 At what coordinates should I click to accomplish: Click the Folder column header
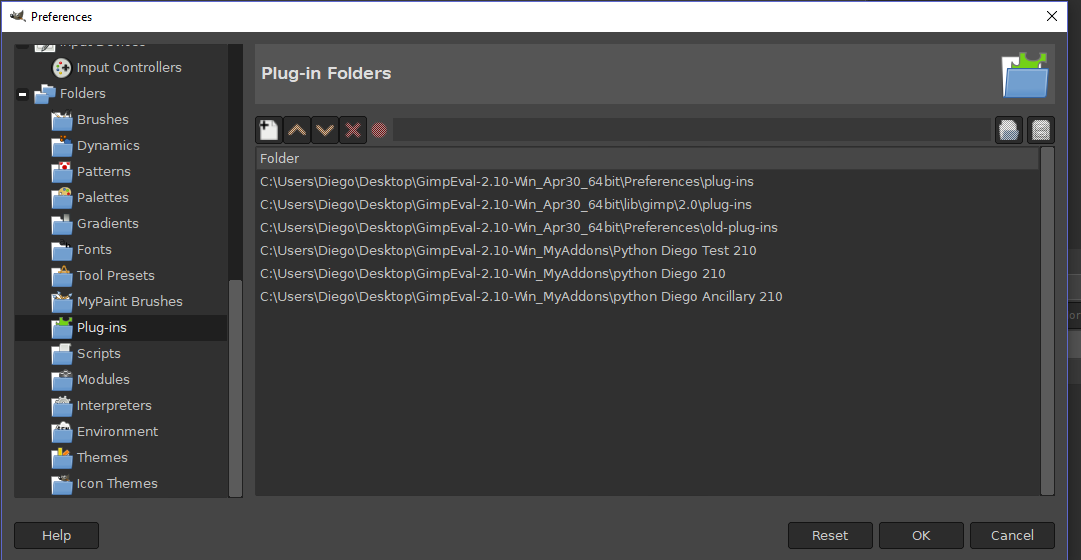coord(647,159)
